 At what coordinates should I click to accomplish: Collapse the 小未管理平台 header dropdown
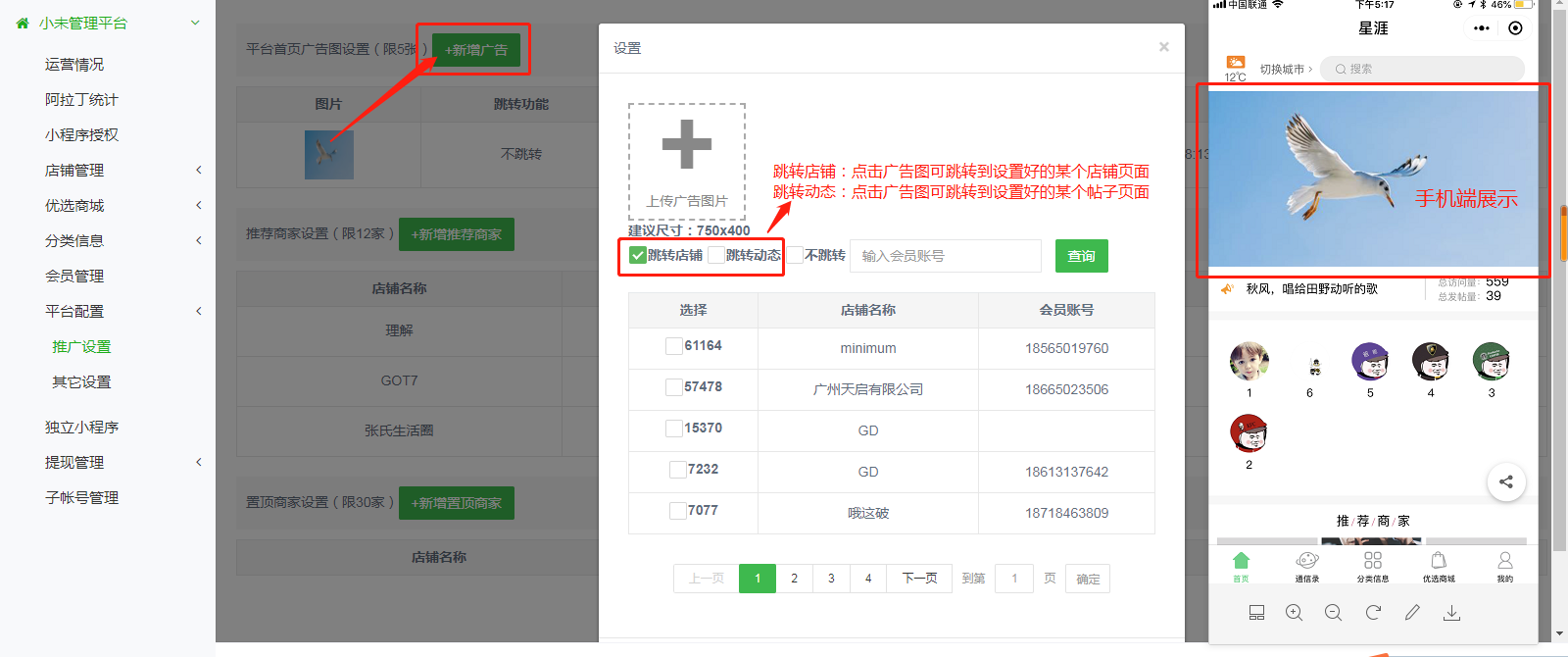195,23
